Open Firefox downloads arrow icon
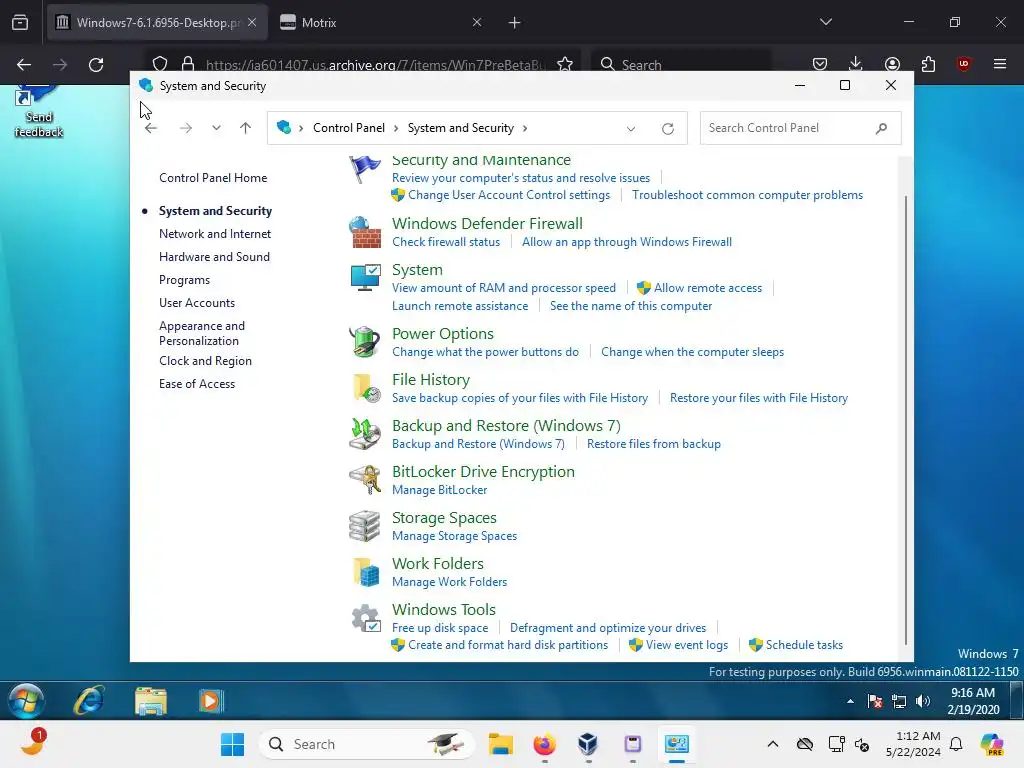Viewport: 1024px width, 768px height. pyautogui.click(x=856, y=63)
